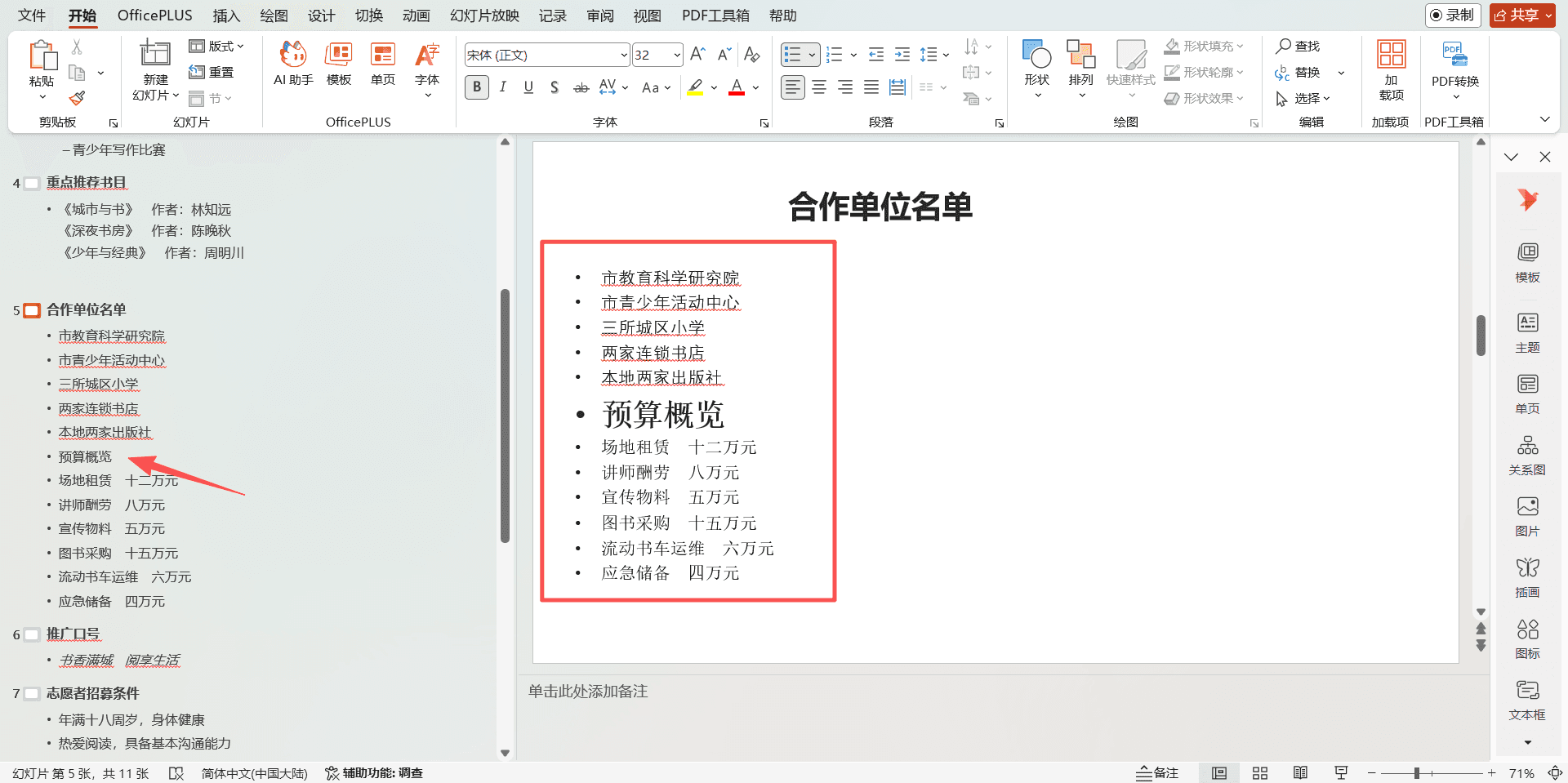
Task: Switch to slide sorter view in status bar
Action: 1260,773
